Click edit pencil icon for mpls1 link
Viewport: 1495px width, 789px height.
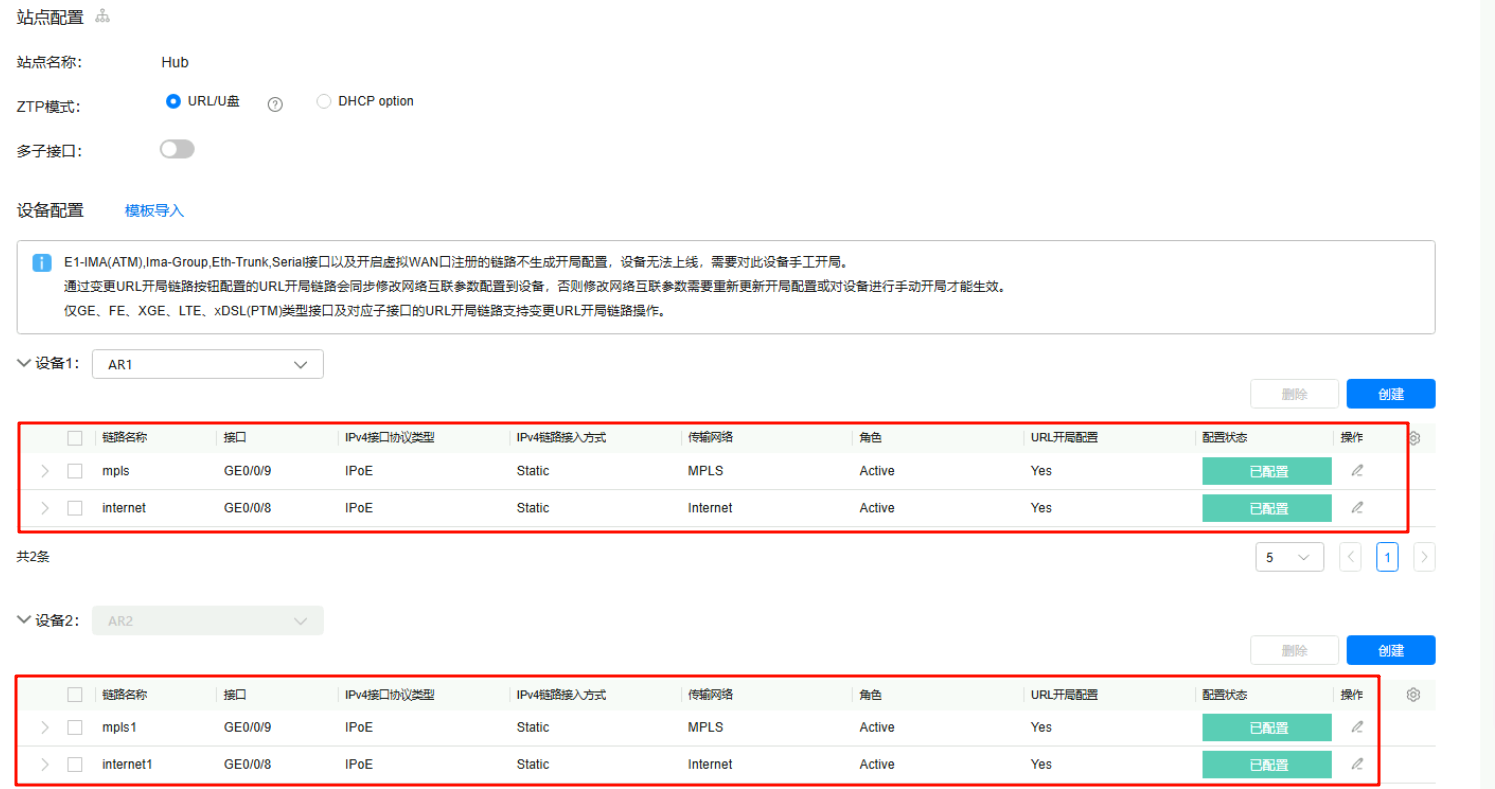(x=1357, y=727)
